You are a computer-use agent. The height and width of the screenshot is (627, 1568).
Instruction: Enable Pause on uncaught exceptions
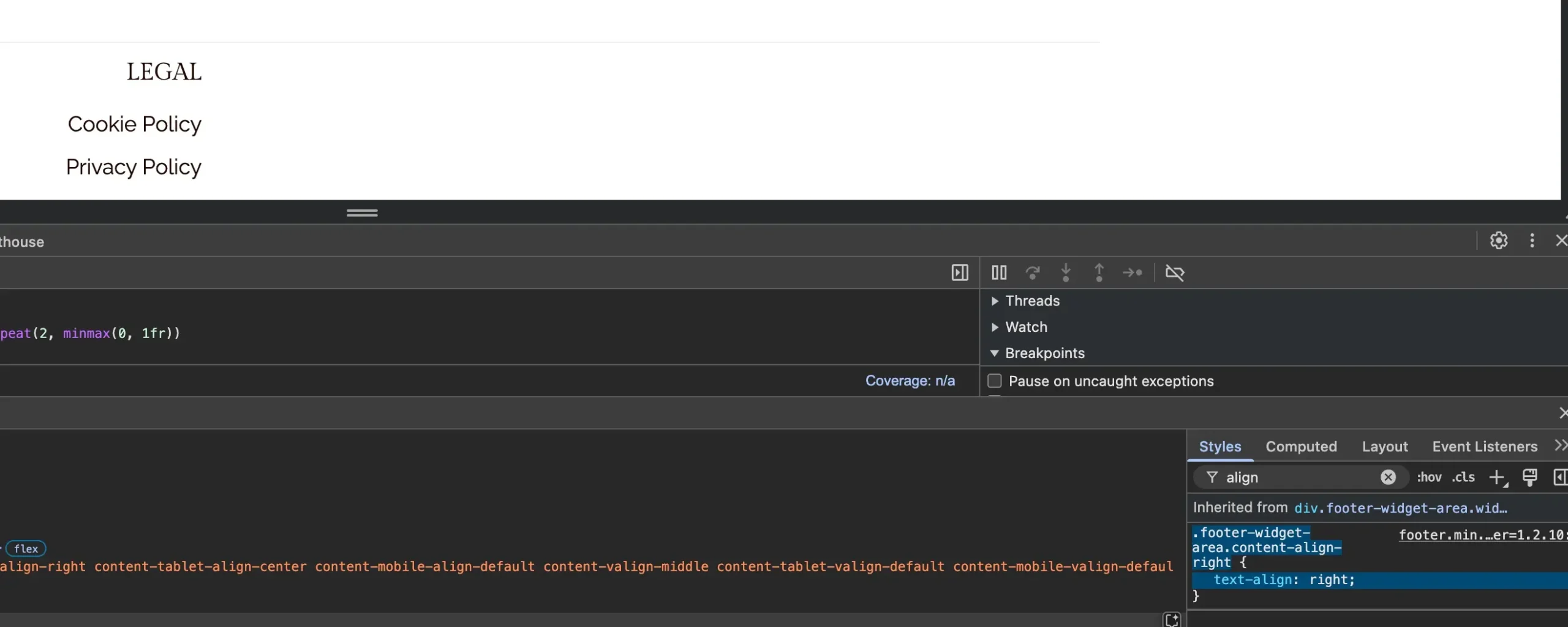click(995, 381)
